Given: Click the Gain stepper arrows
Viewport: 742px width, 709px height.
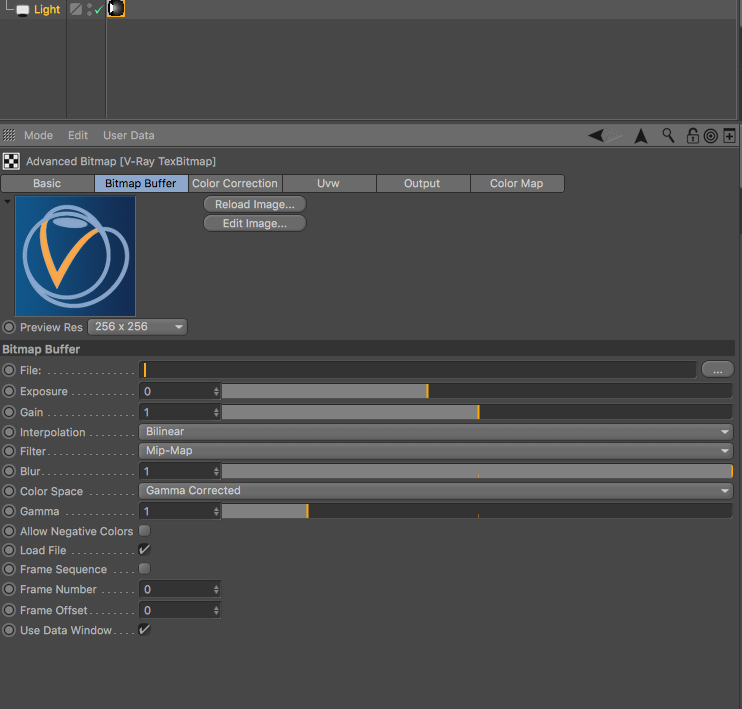Looking at the screenshot, I should click(216, 412).
